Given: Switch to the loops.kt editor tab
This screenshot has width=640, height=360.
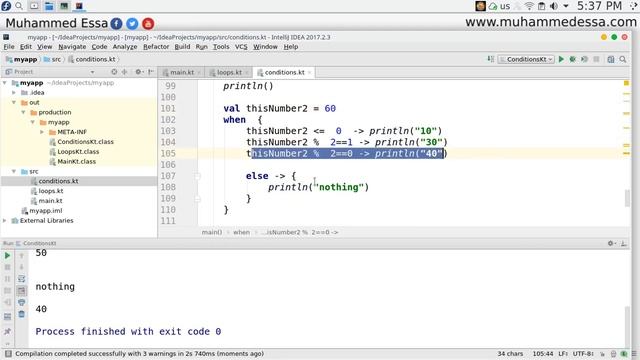Looking at the screenshot, I should click(x=229, y=72).
